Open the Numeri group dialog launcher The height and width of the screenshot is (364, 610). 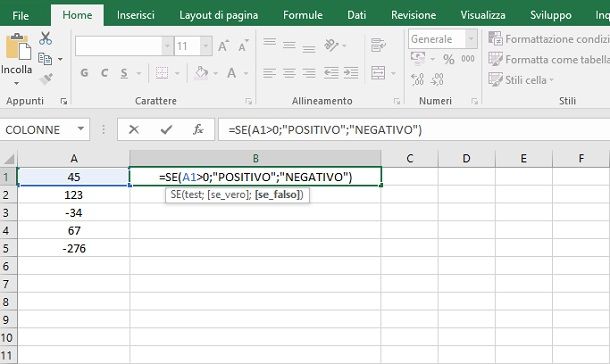click(x=474, y=102)
